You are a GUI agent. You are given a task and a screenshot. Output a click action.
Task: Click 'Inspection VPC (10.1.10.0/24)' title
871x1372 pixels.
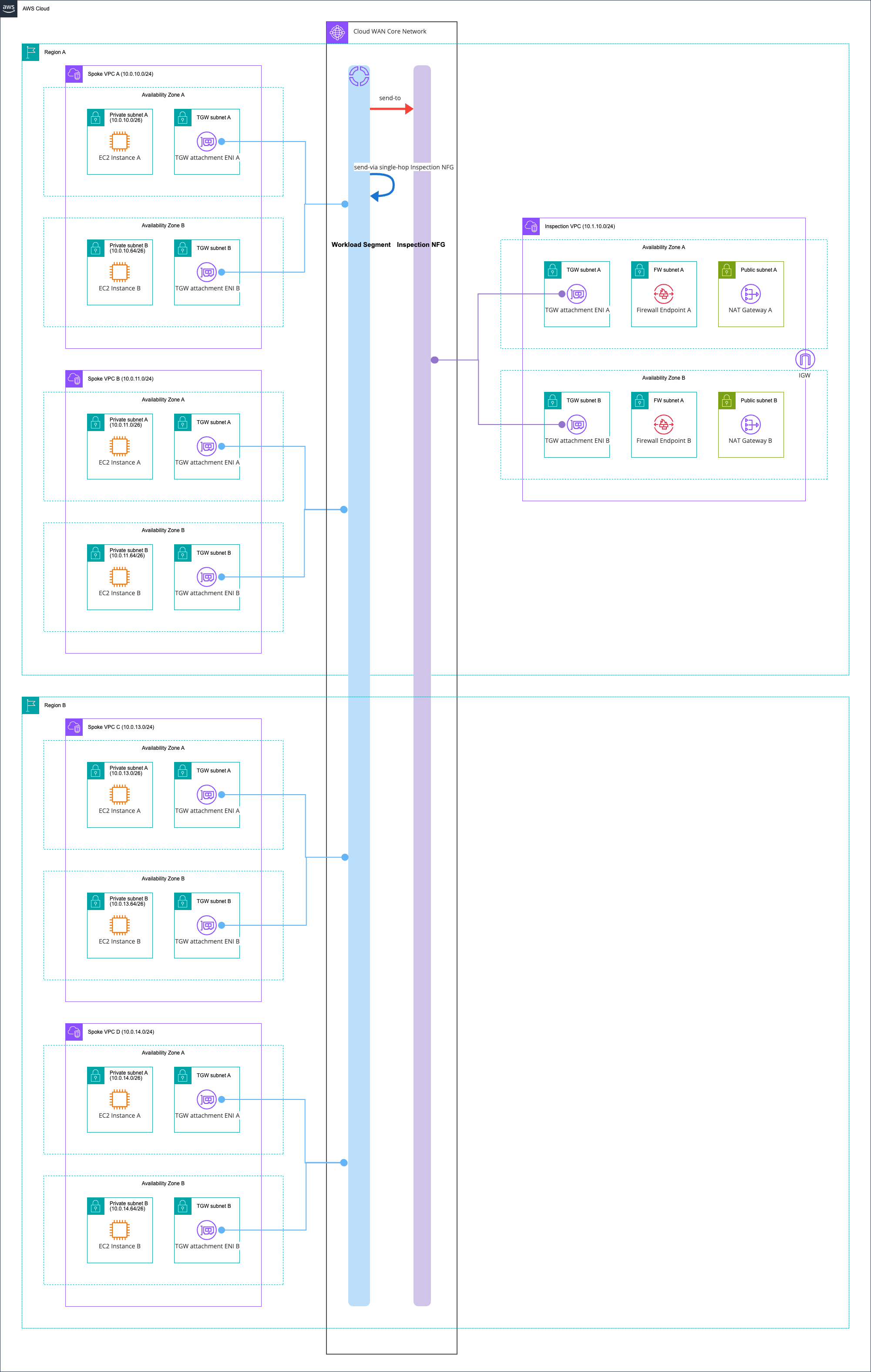point(579,226)
